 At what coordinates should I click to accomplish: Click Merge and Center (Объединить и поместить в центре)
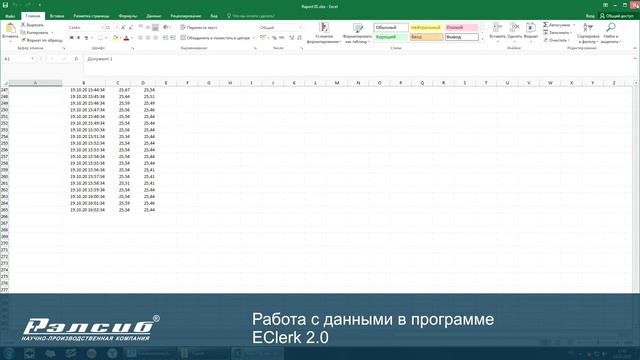(215, 38)
